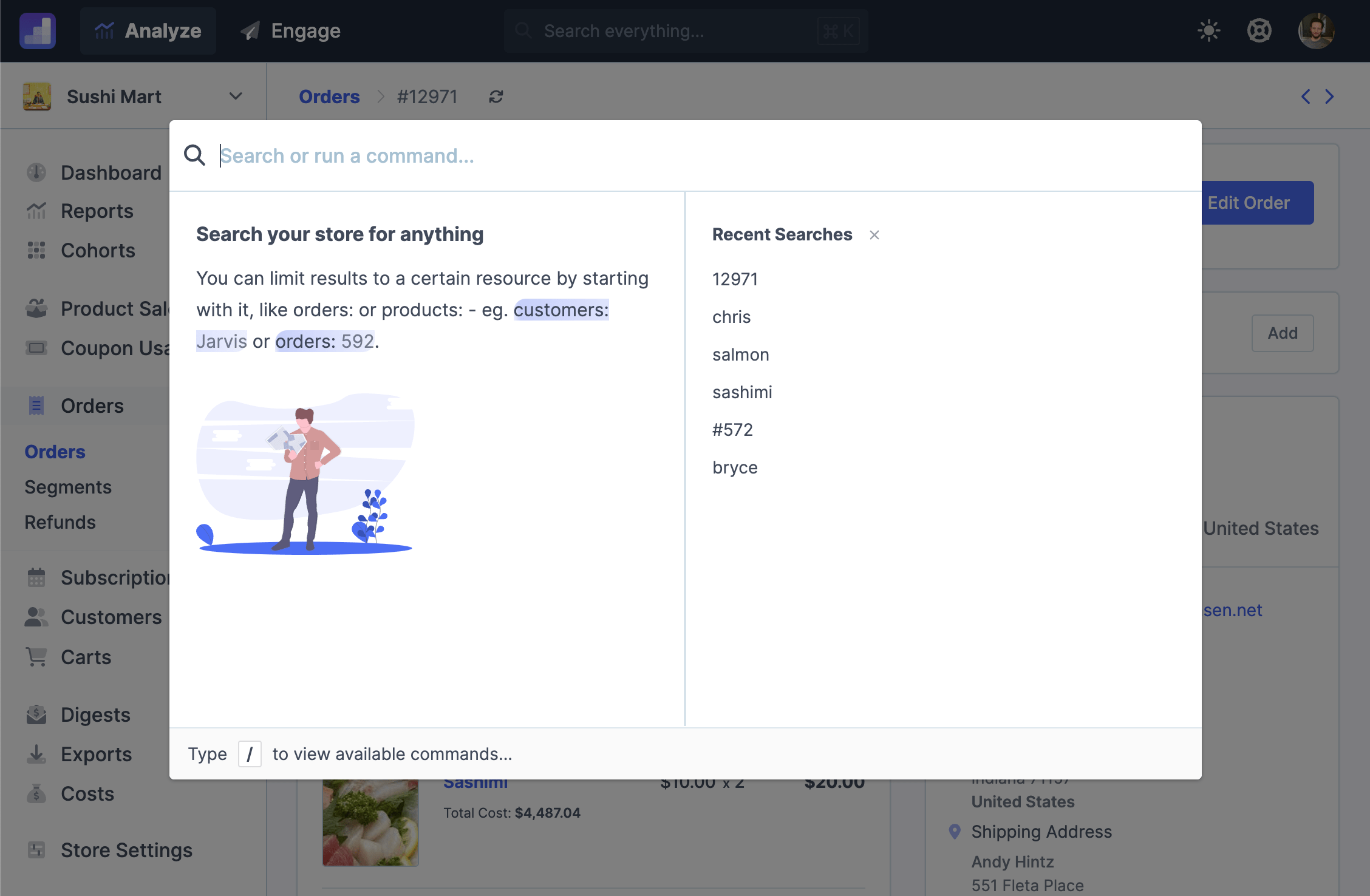Viewport: 1370px width, 896px height.
Task: Switch to the Analyze tab
Action: coord(148,30)
